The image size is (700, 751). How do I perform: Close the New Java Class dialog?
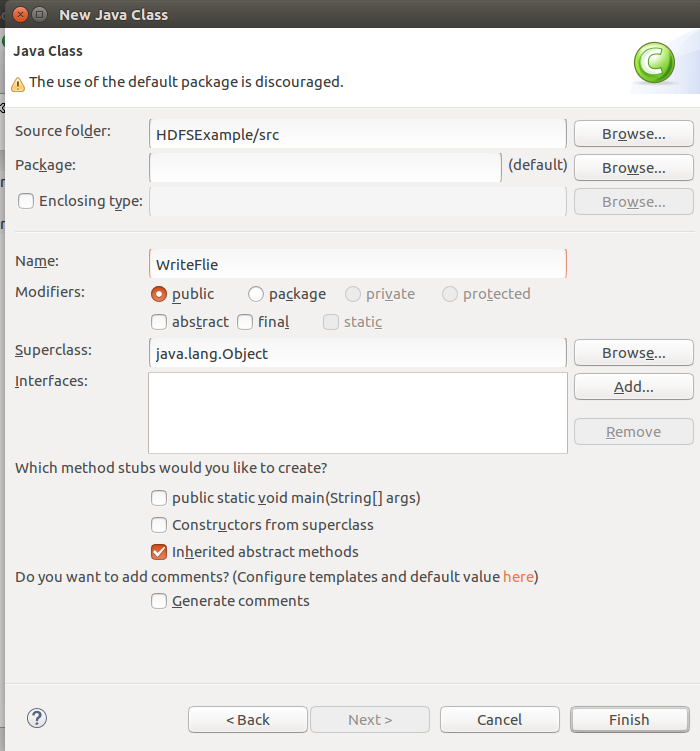pos(17,15)
